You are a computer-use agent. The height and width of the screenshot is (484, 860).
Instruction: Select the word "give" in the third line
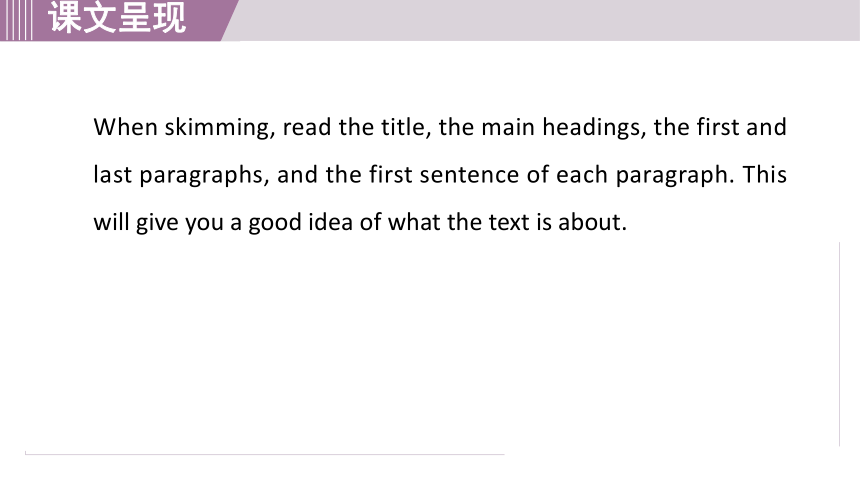[157, 224]
